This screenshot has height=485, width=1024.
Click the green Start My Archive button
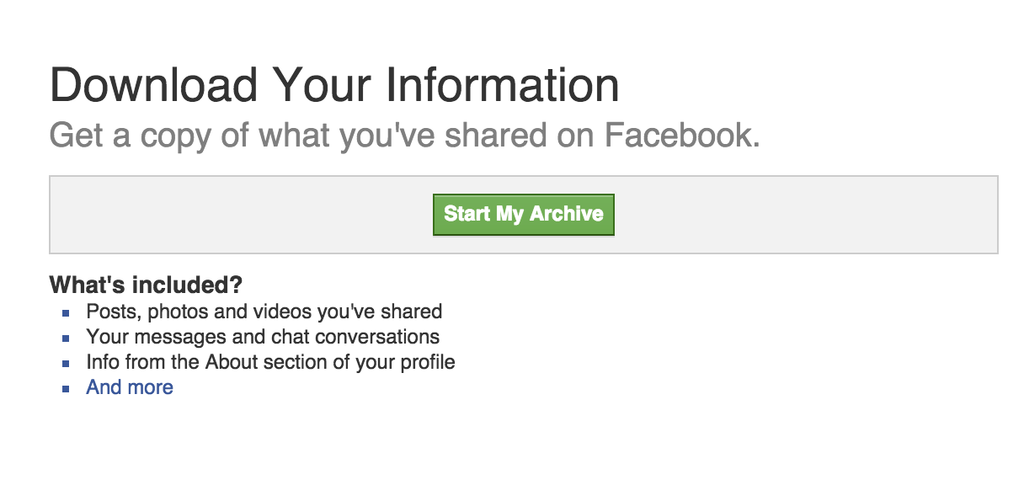pyautogui.click(x=523, y=214)
